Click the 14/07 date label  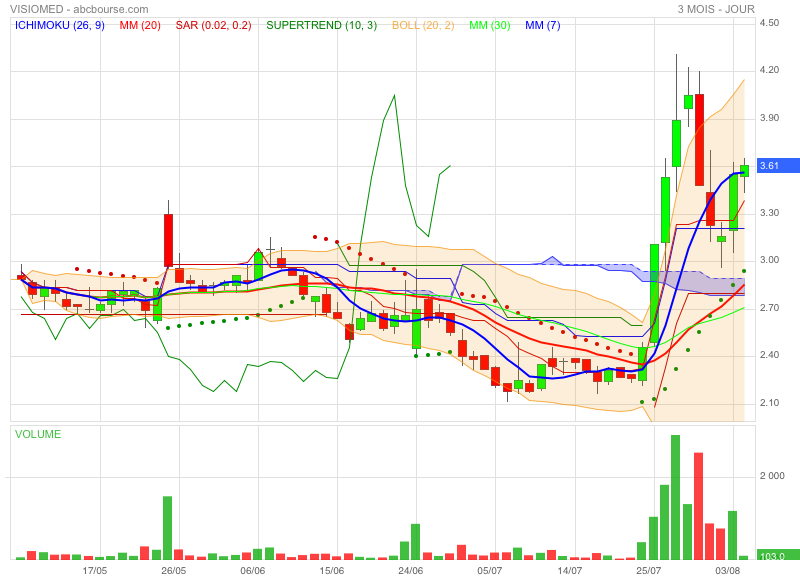pyautogui.click(x=569, y=570)
